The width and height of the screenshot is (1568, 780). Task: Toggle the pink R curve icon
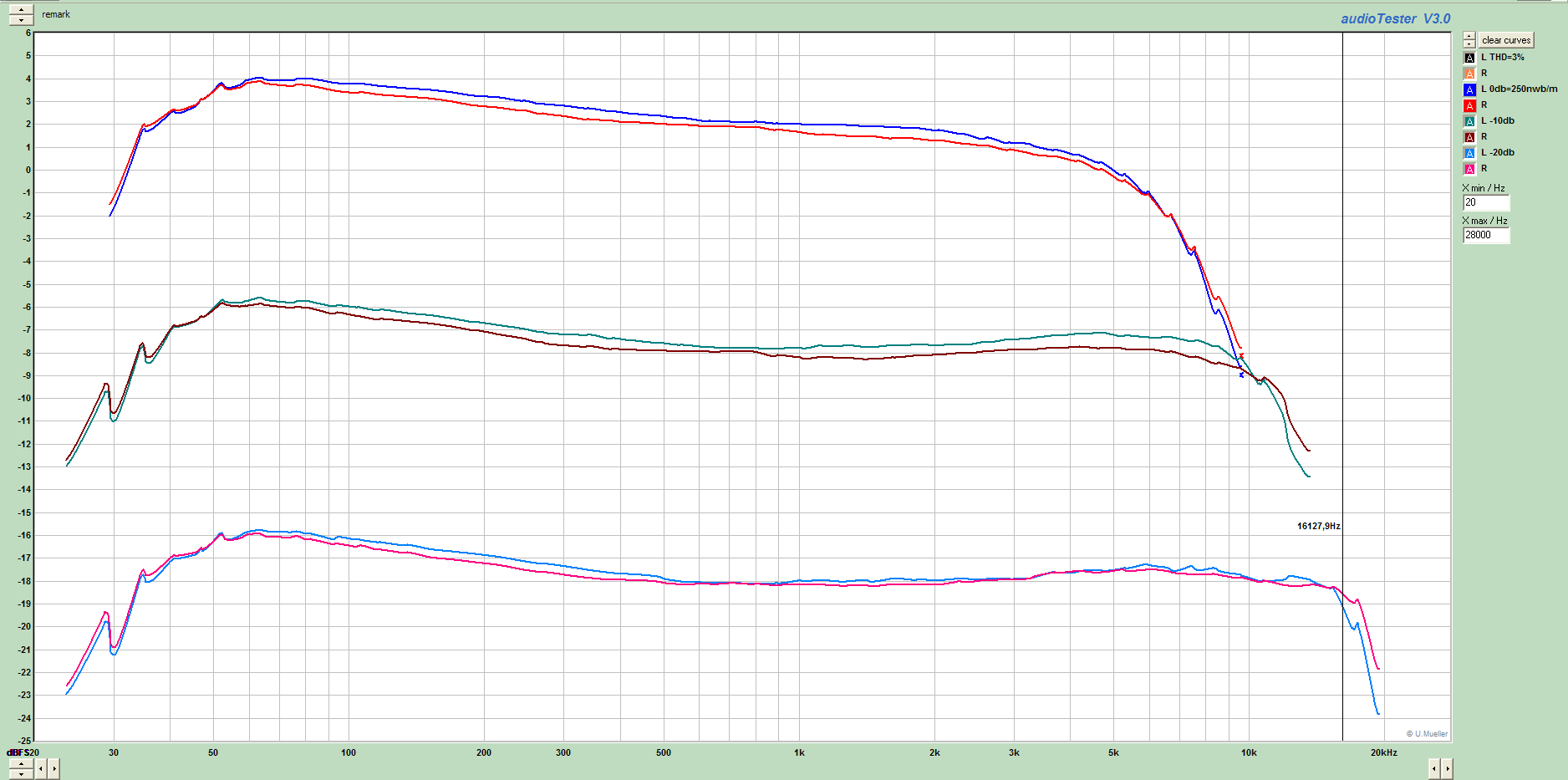(1469, 169)
